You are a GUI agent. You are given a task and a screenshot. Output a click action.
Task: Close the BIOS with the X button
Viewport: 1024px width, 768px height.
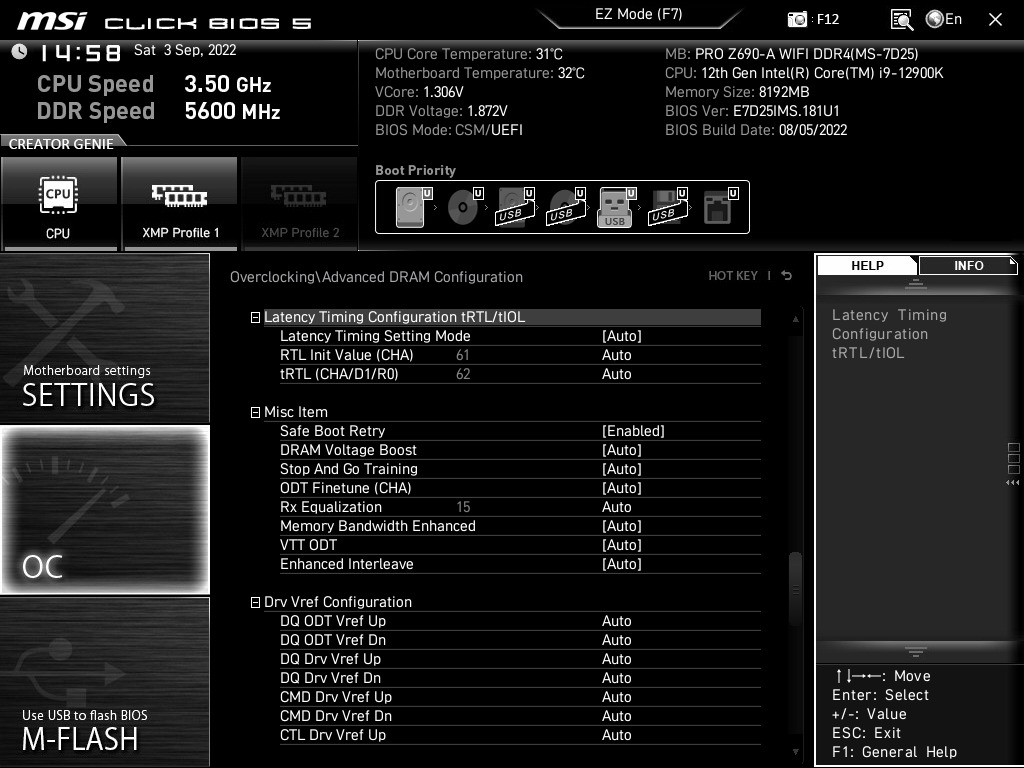(995, 20)
